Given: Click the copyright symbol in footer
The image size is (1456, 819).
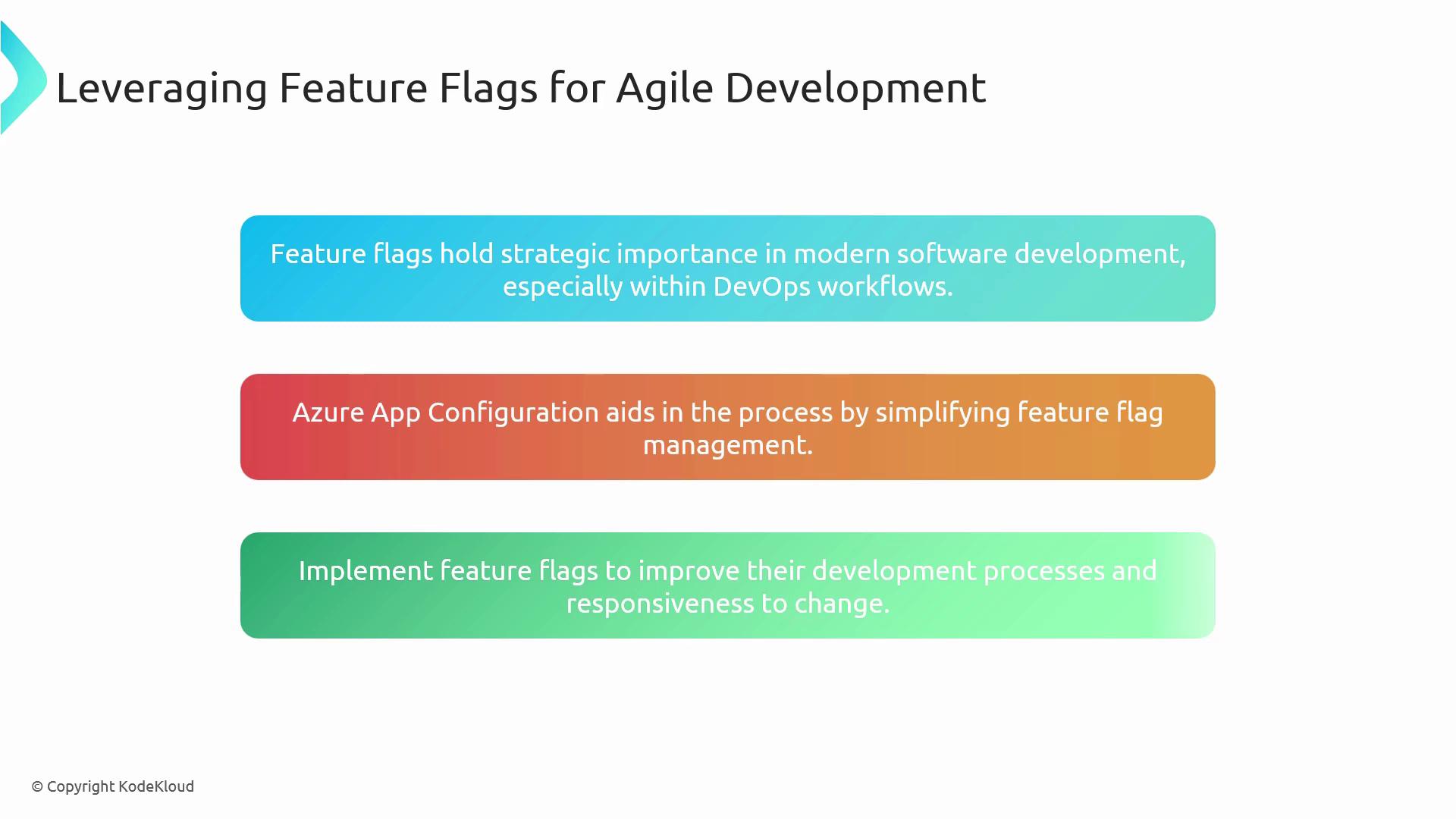Looking at the screenshot, I should point(37,787).
